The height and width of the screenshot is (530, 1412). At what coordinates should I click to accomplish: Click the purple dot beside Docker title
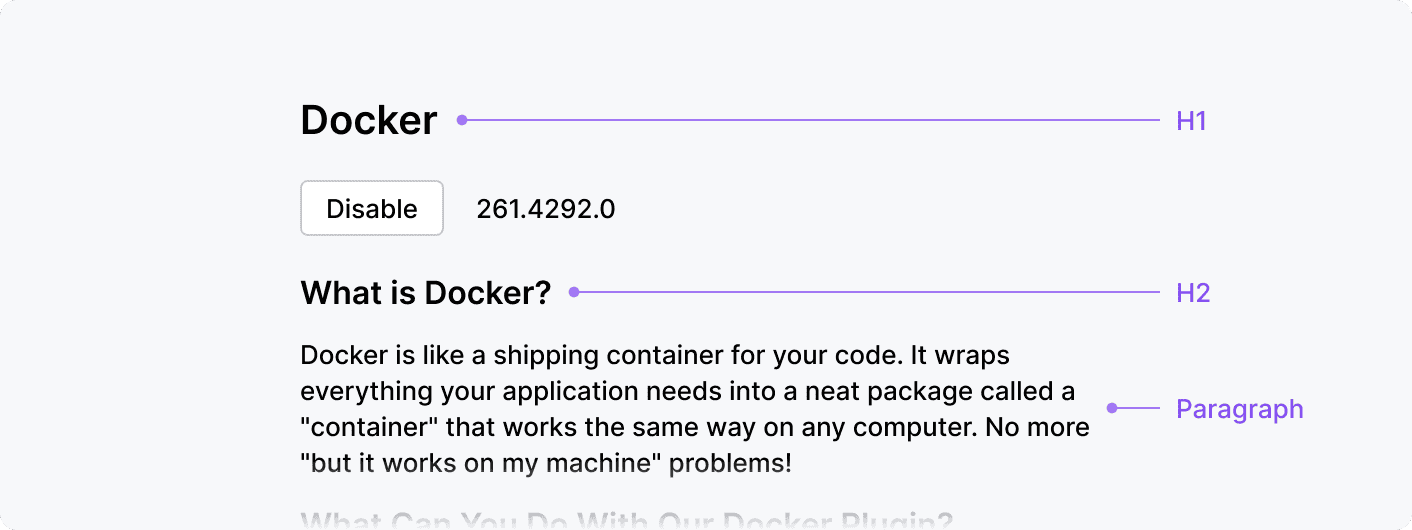461,120
